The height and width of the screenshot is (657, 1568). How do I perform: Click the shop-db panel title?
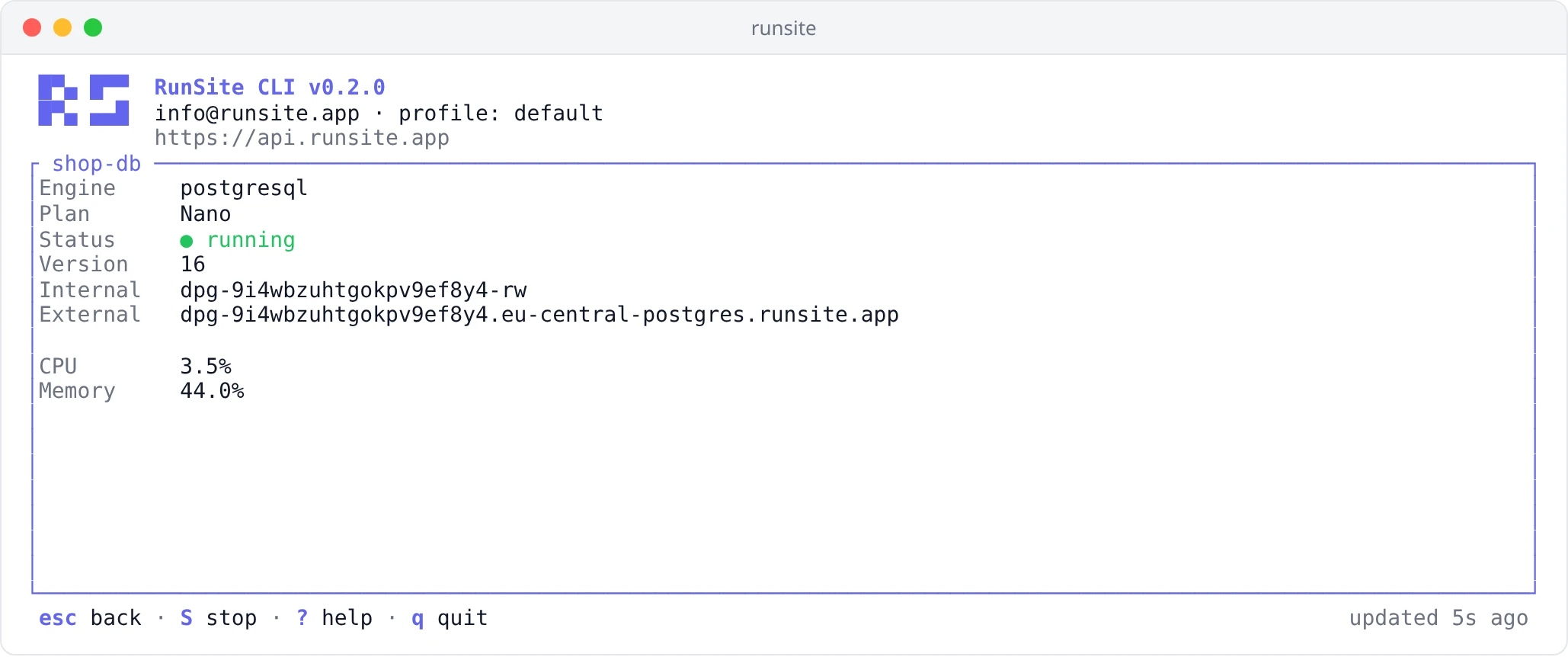[x=97, y=164]
